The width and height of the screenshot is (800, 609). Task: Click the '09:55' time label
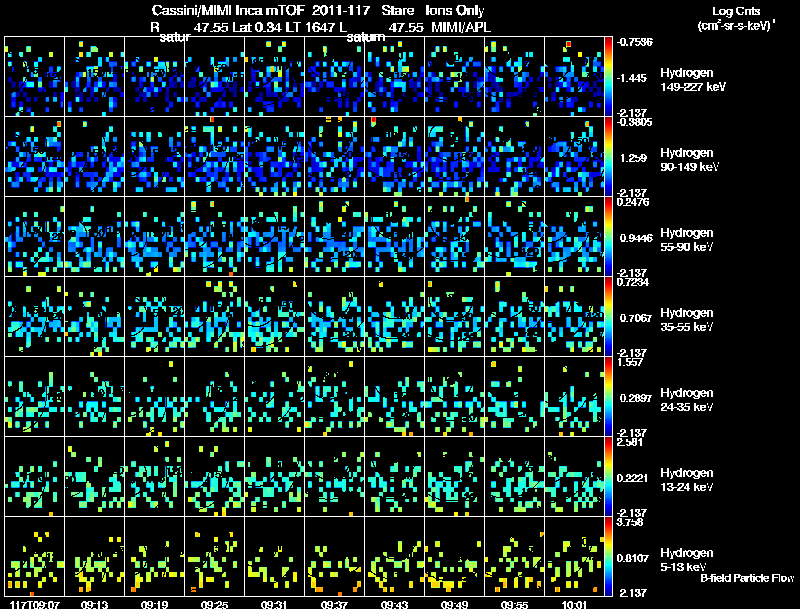click(514, 604)
